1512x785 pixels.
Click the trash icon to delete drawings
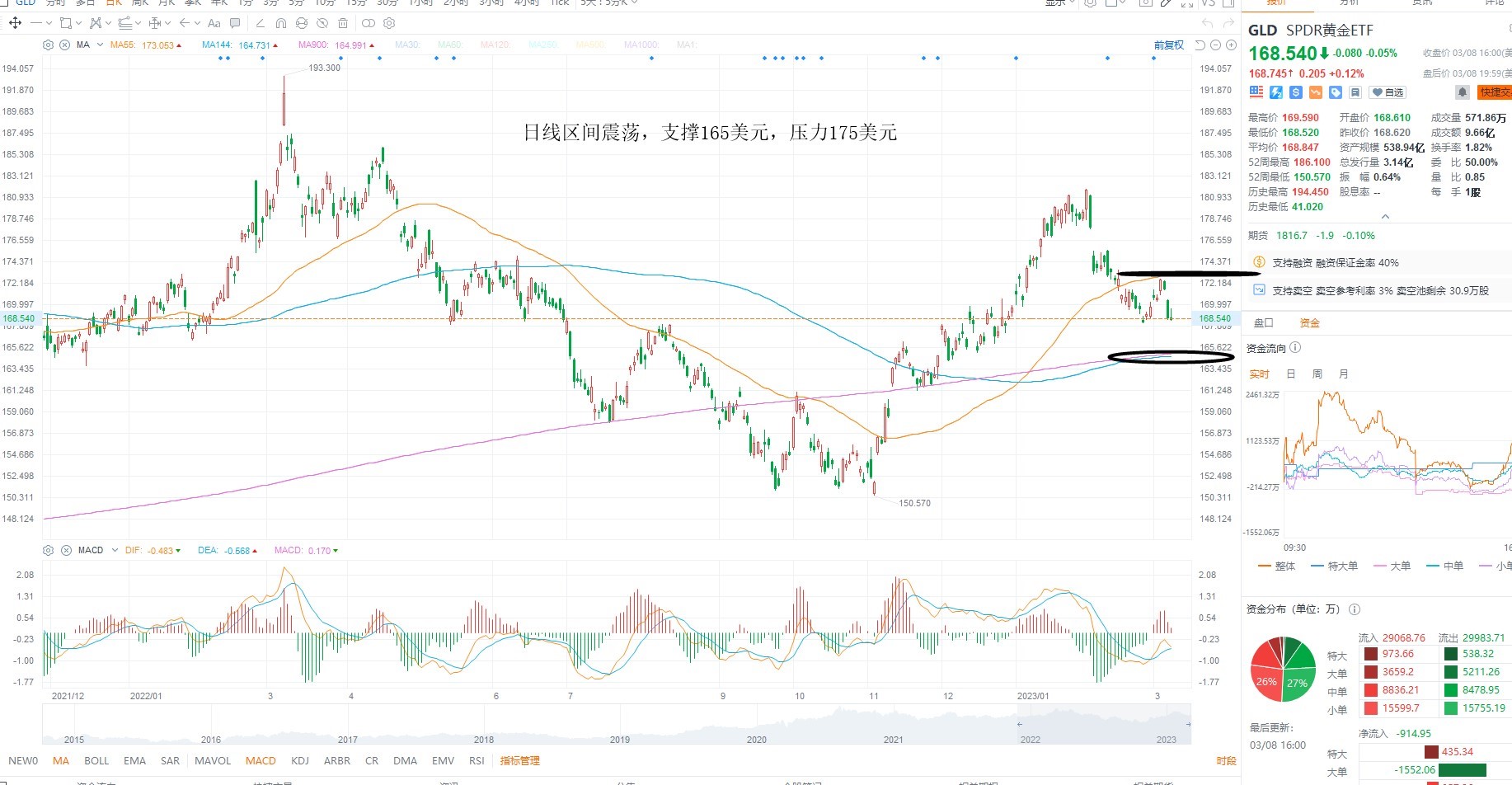coord(343,23)
